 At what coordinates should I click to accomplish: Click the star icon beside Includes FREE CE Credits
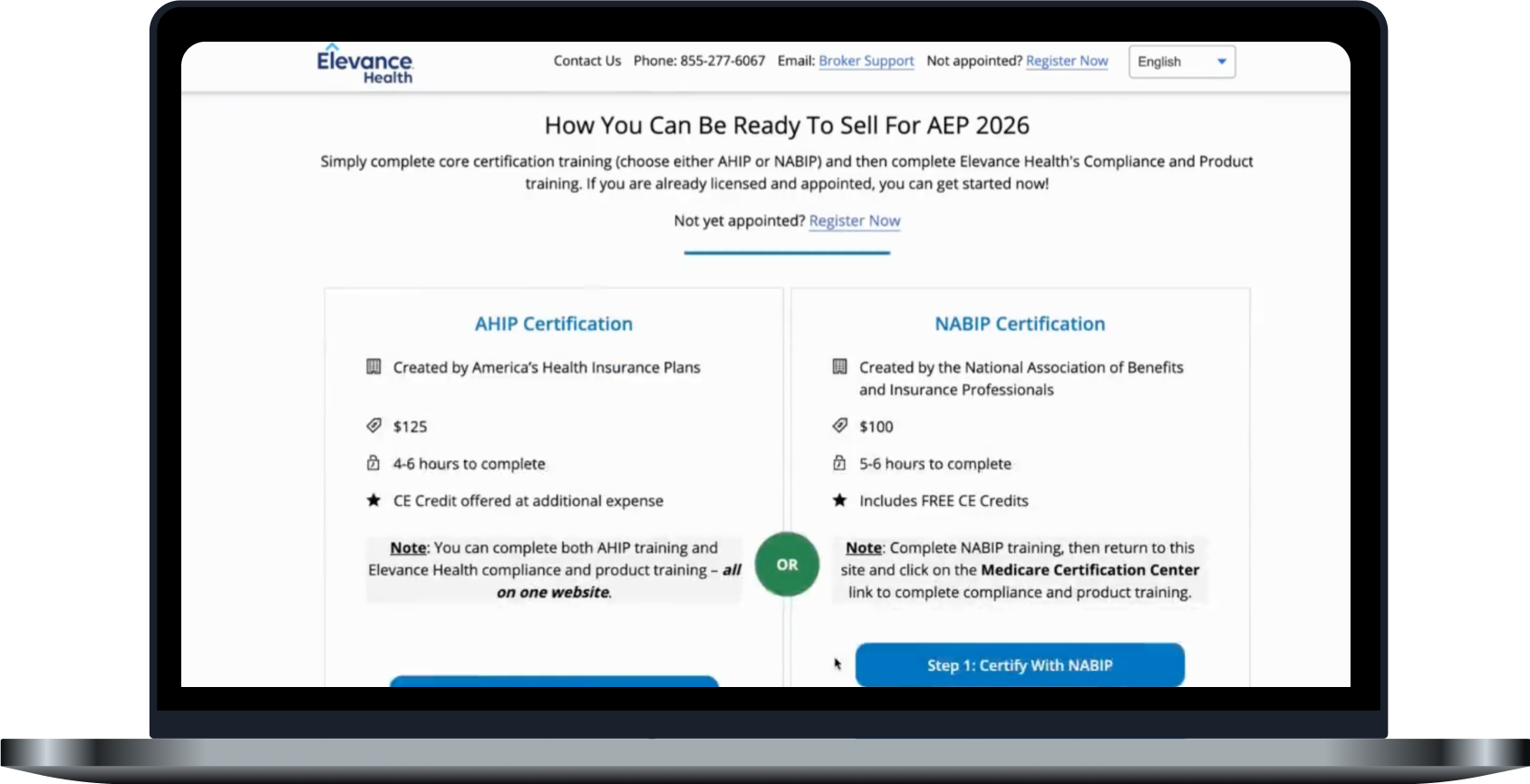(840, 500)
